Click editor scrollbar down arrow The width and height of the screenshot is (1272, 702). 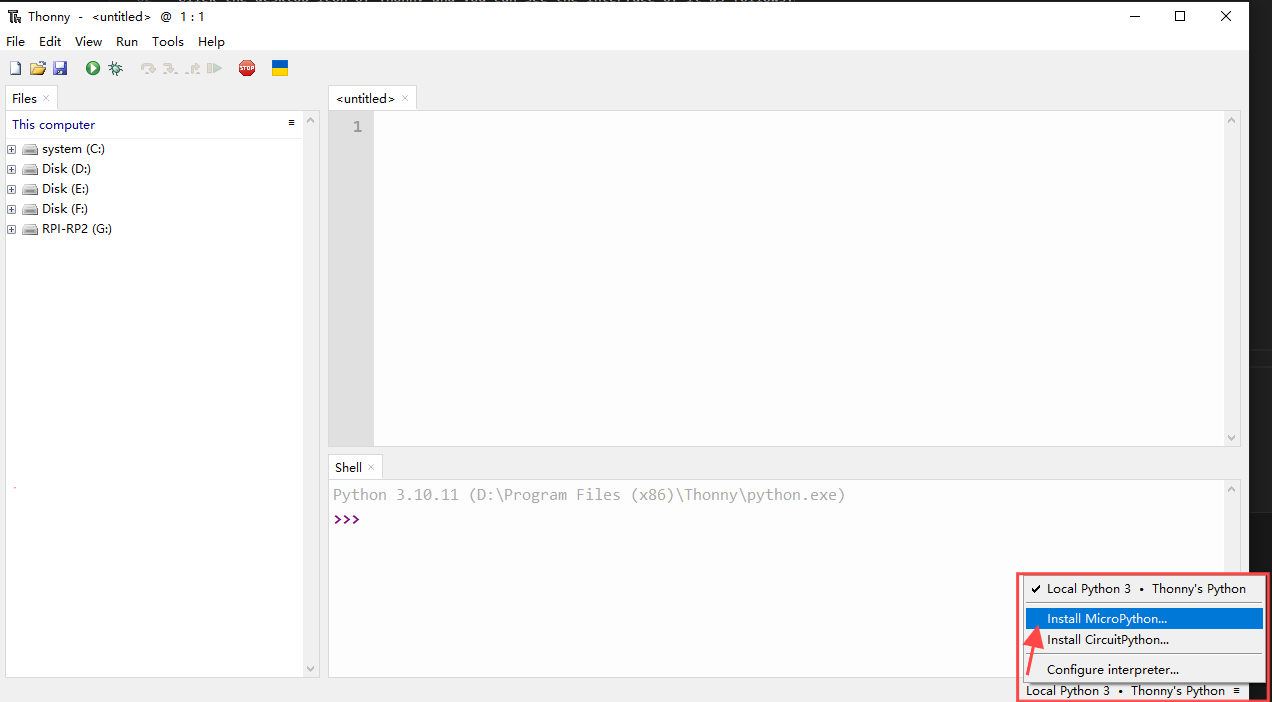click(x=1232, y=438)
